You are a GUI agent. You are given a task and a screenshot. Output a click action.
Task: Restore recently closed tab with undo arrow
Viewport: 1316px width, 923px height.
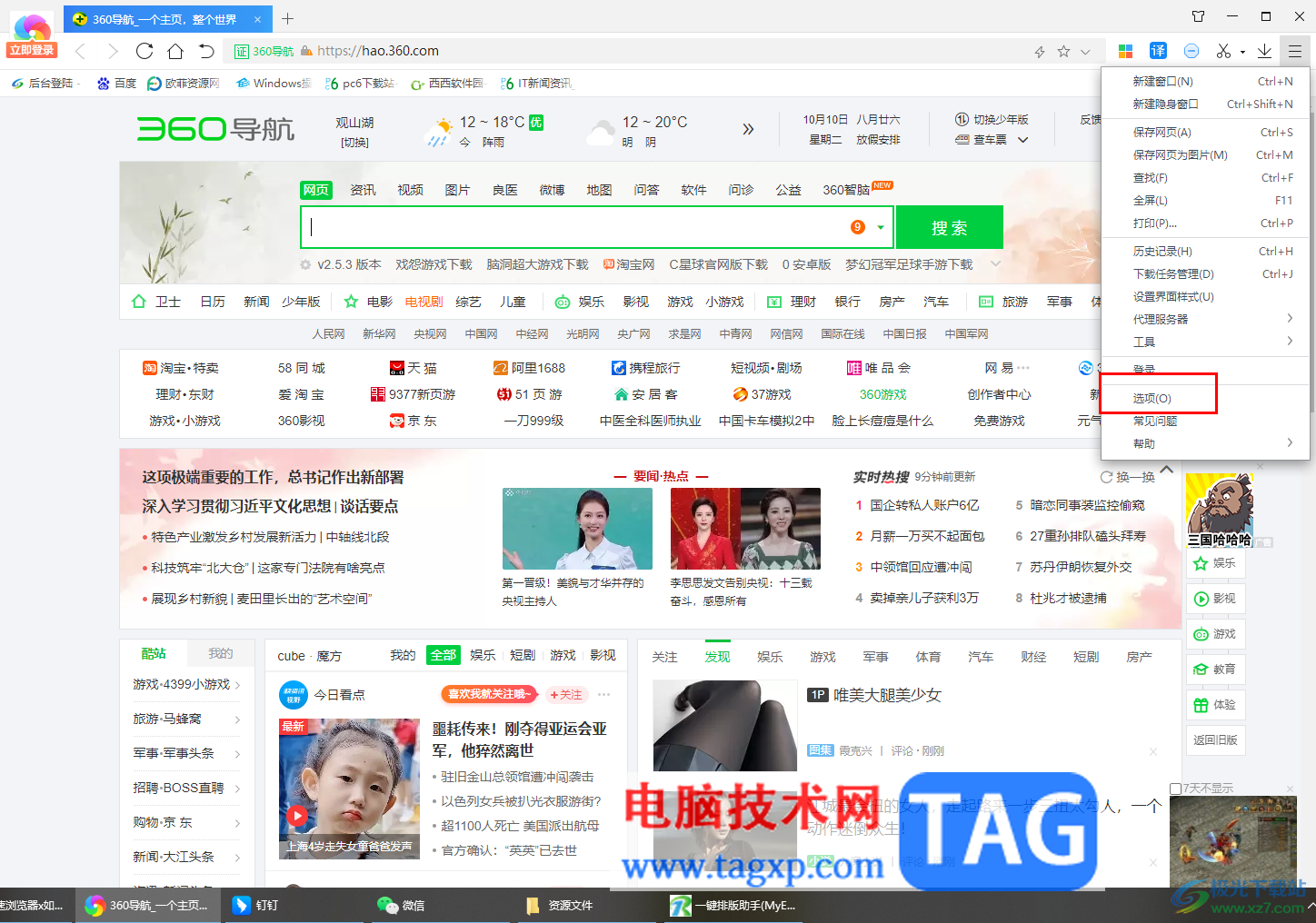[206, 51]
